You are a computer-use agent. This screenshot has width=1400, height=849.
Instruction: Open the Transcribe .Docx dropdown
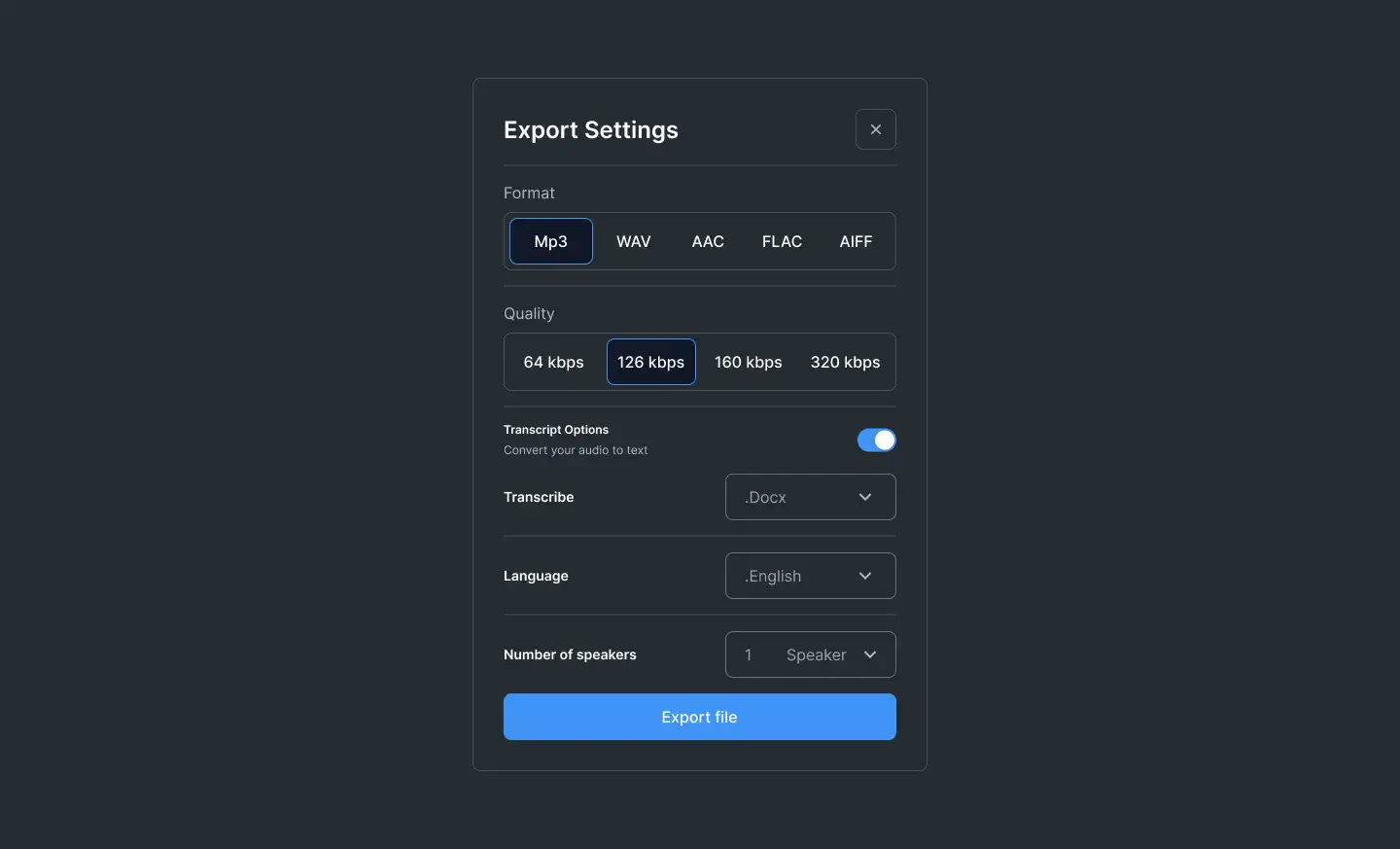[x=811, y=497]
